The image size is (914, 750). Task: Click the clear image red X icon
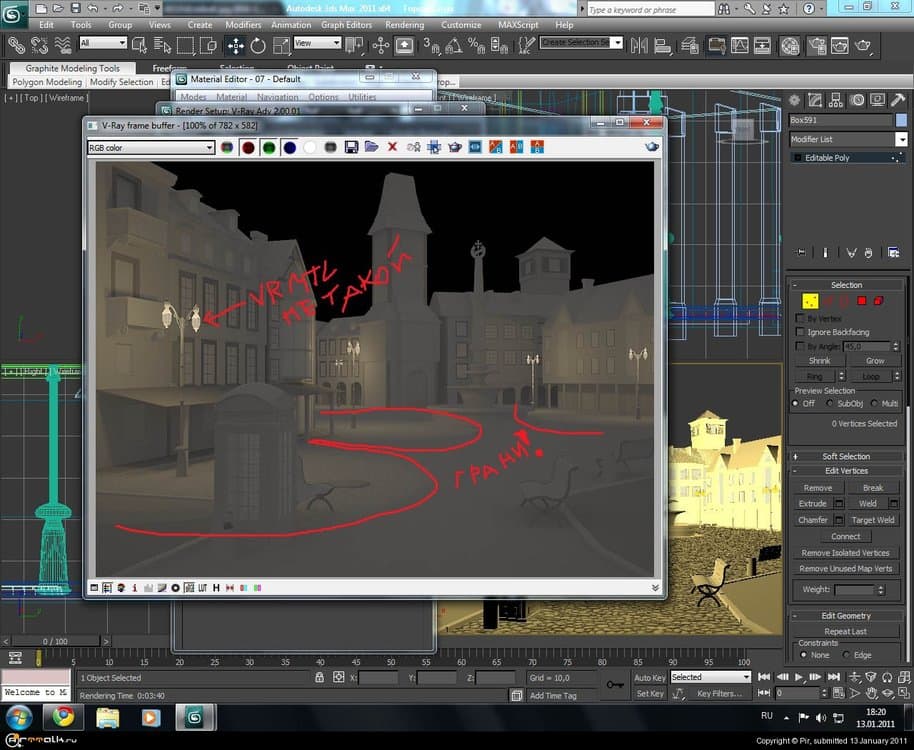[x=392, y=147]
